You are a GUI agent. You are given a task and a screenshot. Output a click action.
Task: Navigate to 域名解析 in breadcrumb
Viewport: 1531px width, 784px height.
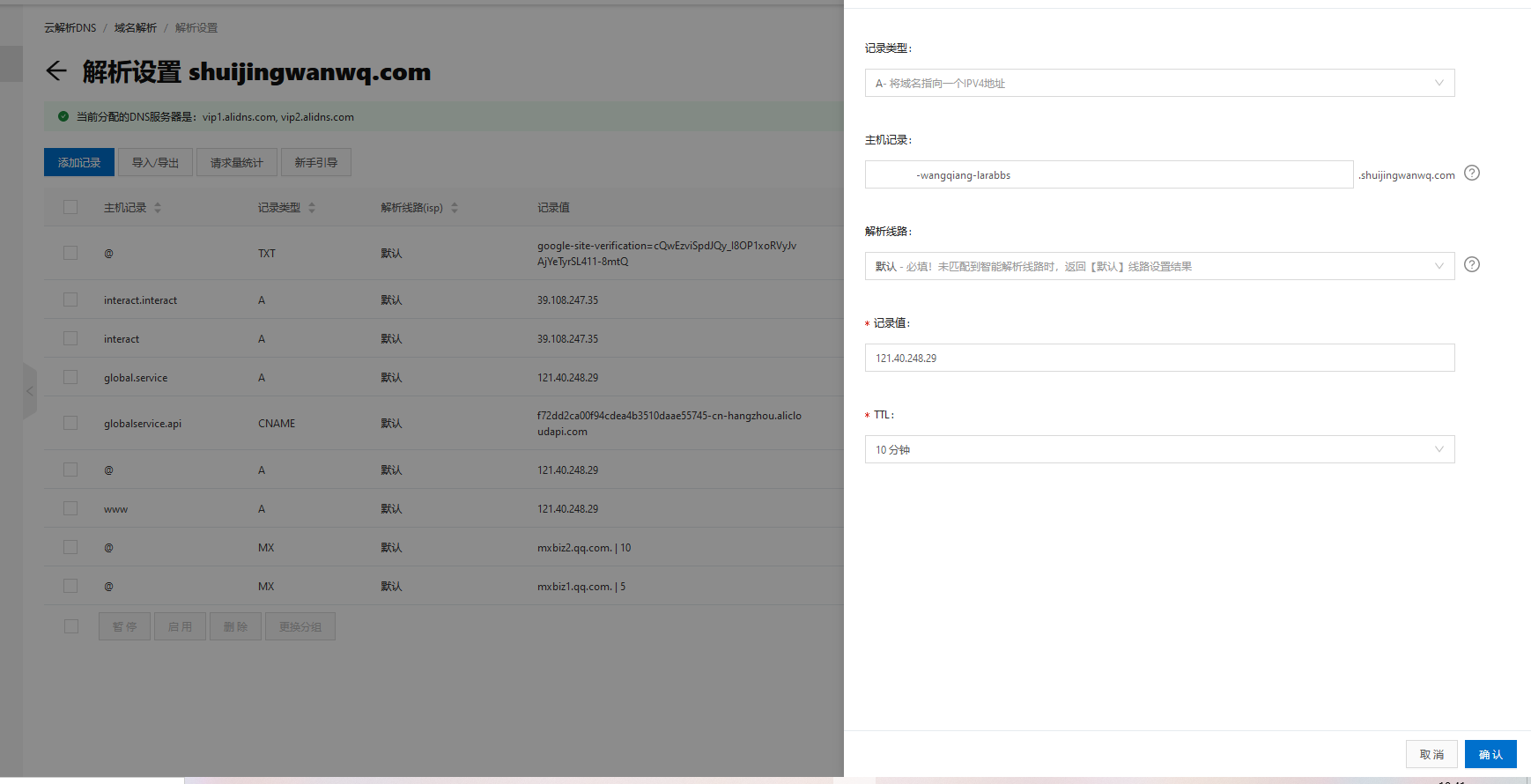tap(136, 28)
